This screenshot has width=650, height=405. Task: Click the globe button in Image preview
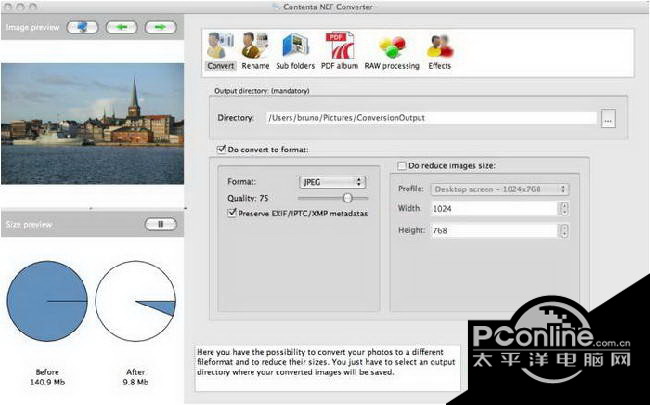(x=82, y=27)
